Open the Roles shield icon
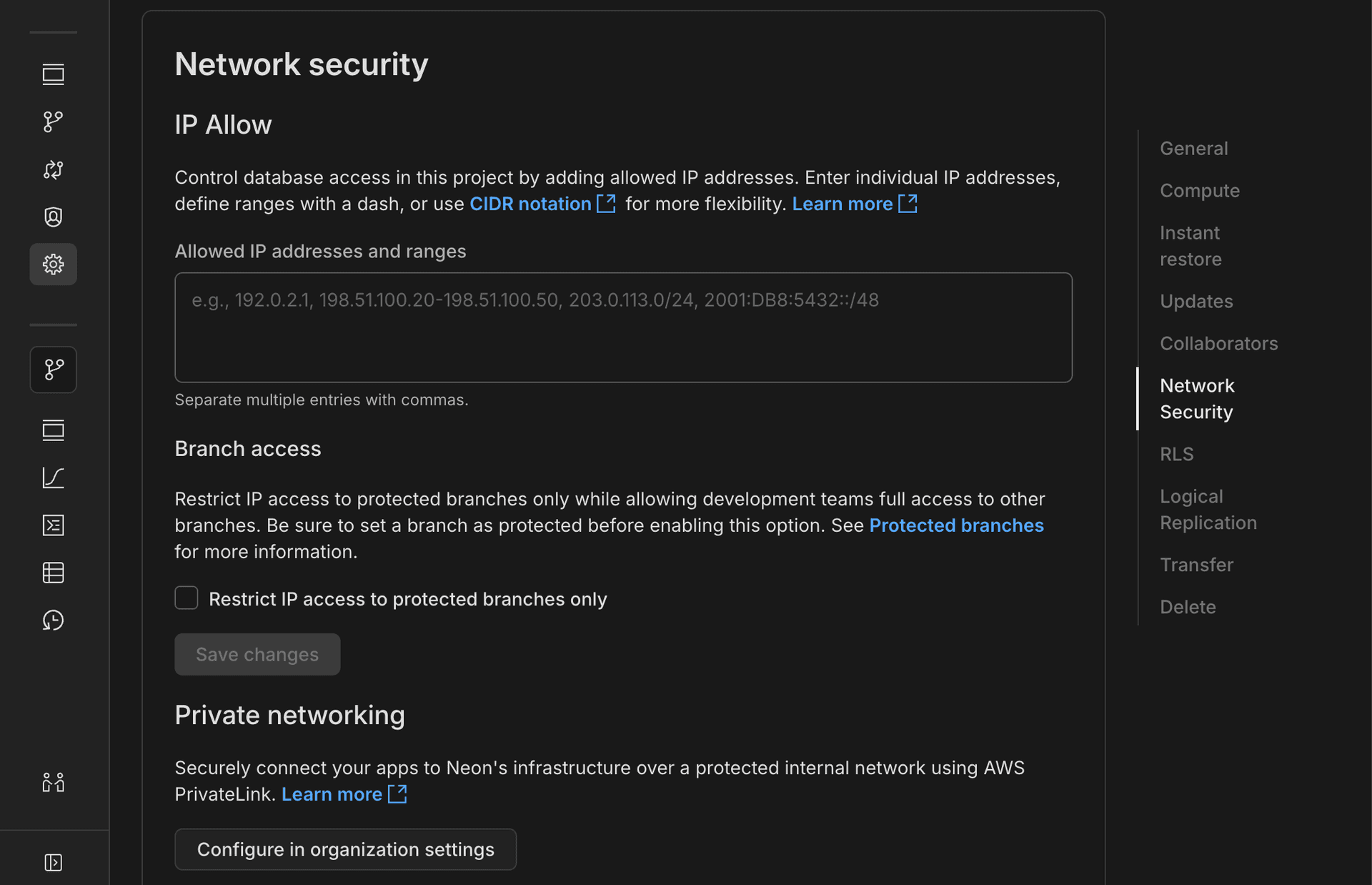This screenshot has width=1372, height=885. (53, 217)
